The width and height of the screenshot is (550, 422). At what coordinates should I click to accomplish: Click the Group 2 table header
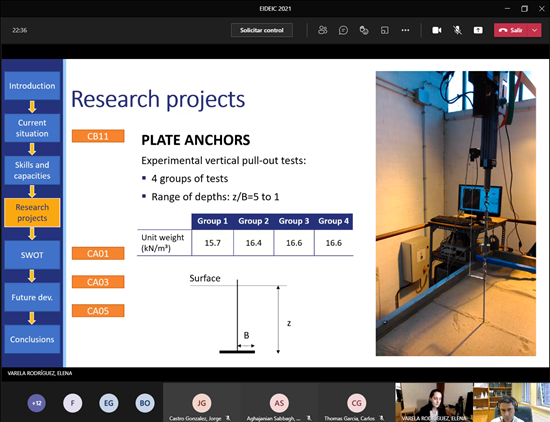pyautogui.click(x=254, y=221)
